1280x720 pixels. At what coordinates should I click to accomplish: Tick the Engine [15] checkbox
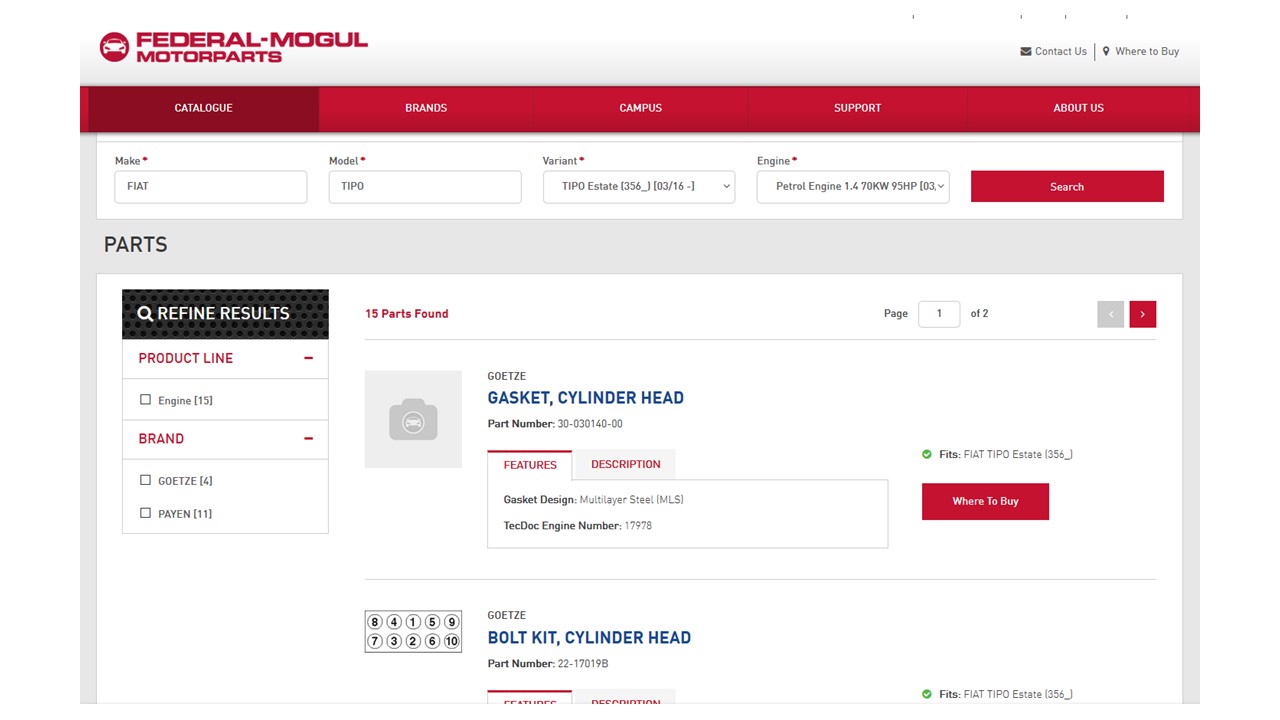(146, 400)
